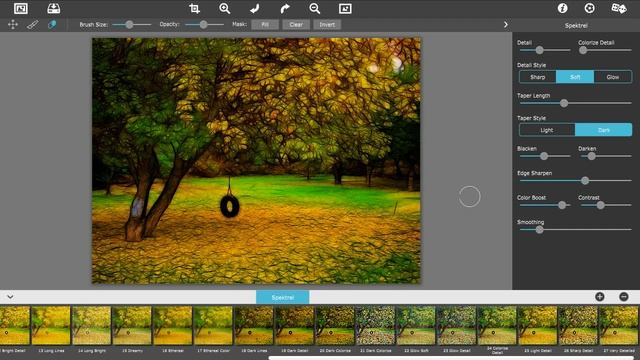Click the fit-to-screen view icon
Image resolution: width=640 pixels, height=360 pixels.
point(345,8)
